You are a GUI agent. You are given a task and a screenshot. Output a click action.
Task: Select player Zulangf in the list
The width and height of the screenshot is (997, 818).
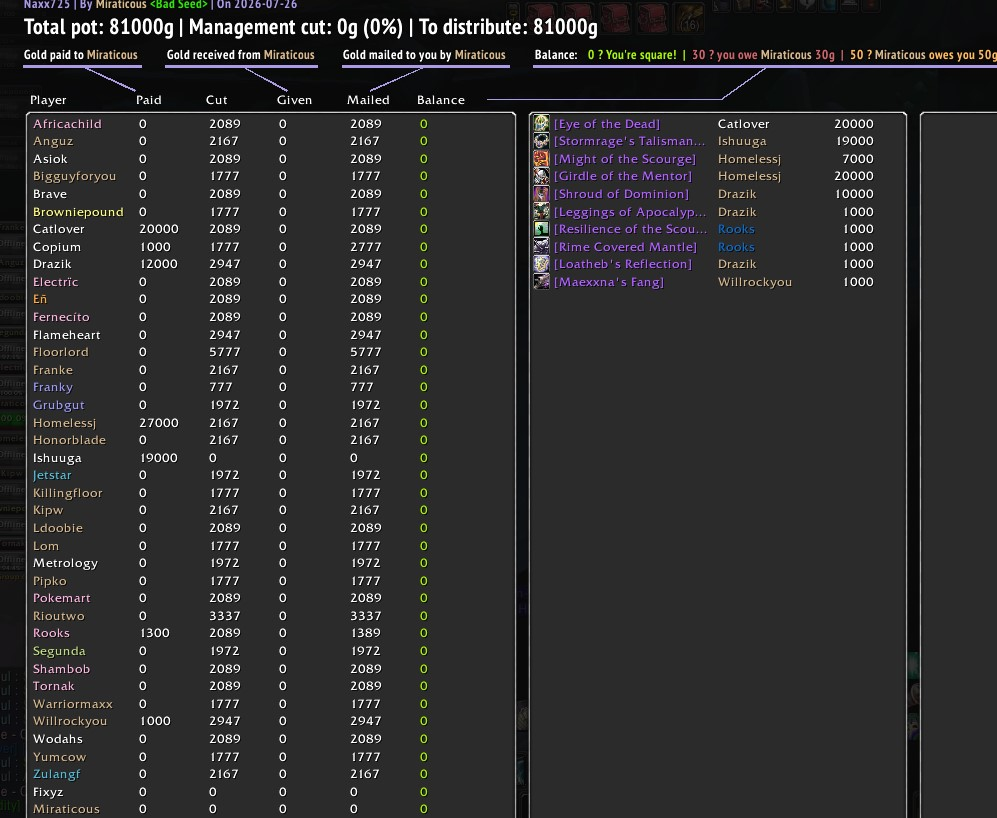tap(57, 774)
